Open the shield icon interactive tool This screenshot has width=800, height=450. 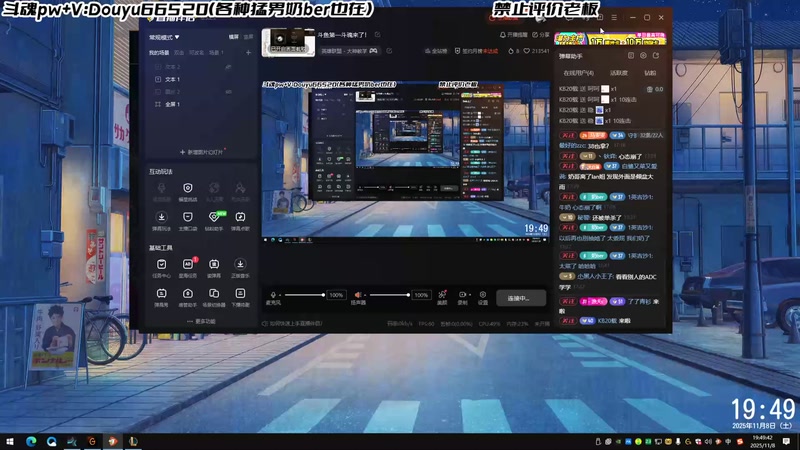pos(188,188)
